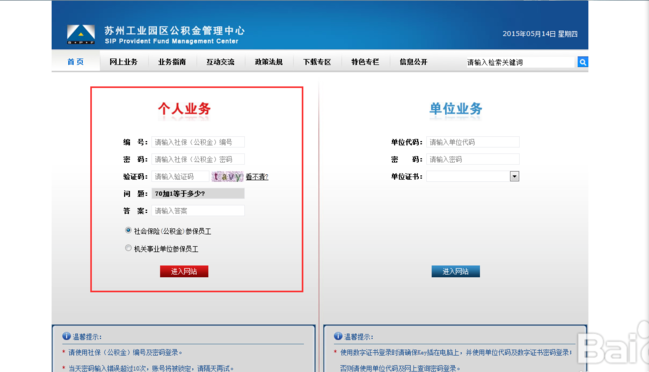Open the 政策法规 menu
The image size is (649, 372).
(x=269, y=62)
